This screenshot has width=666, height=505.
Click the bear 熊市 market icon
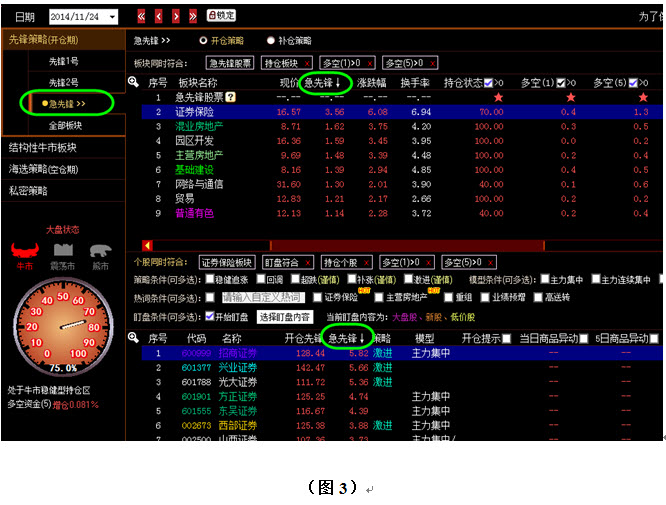click(x=100, y=250)
